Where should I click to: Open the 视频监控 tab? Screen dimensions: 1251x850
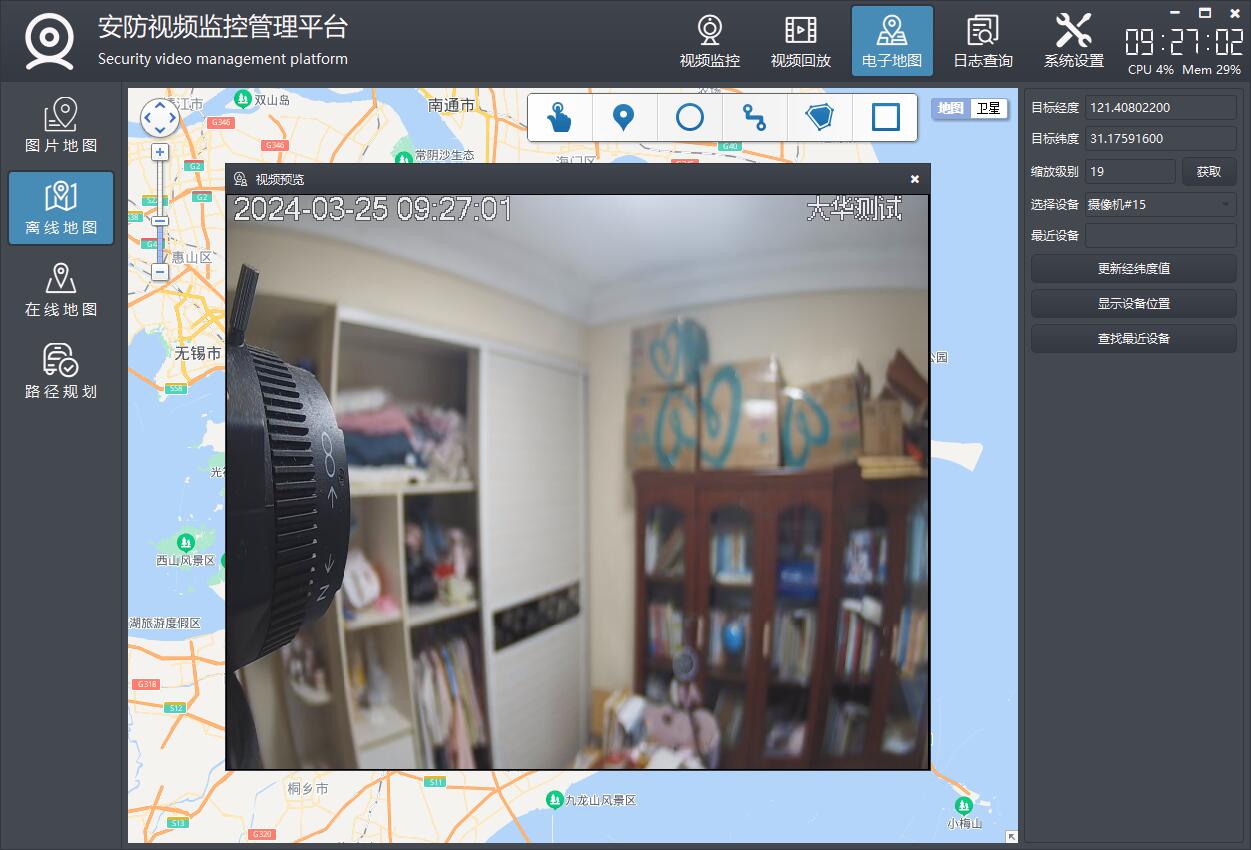tap(710, 42)
